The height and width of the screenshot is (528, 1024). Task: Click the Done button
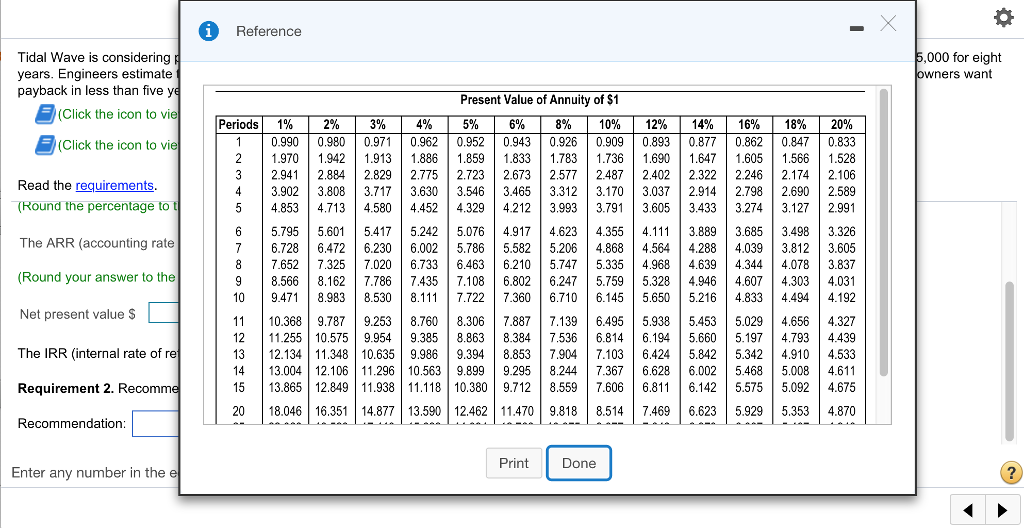579,463
